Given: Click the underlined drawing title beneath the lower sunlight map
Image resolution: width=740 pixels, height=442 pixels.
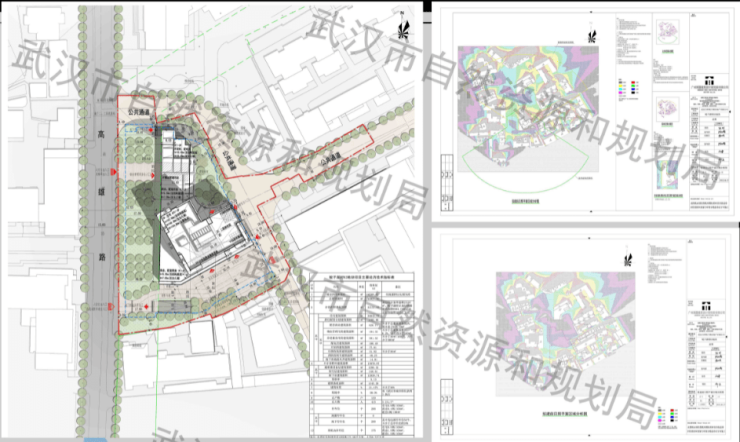Looking at the screenshot, I should click(564, 414).
